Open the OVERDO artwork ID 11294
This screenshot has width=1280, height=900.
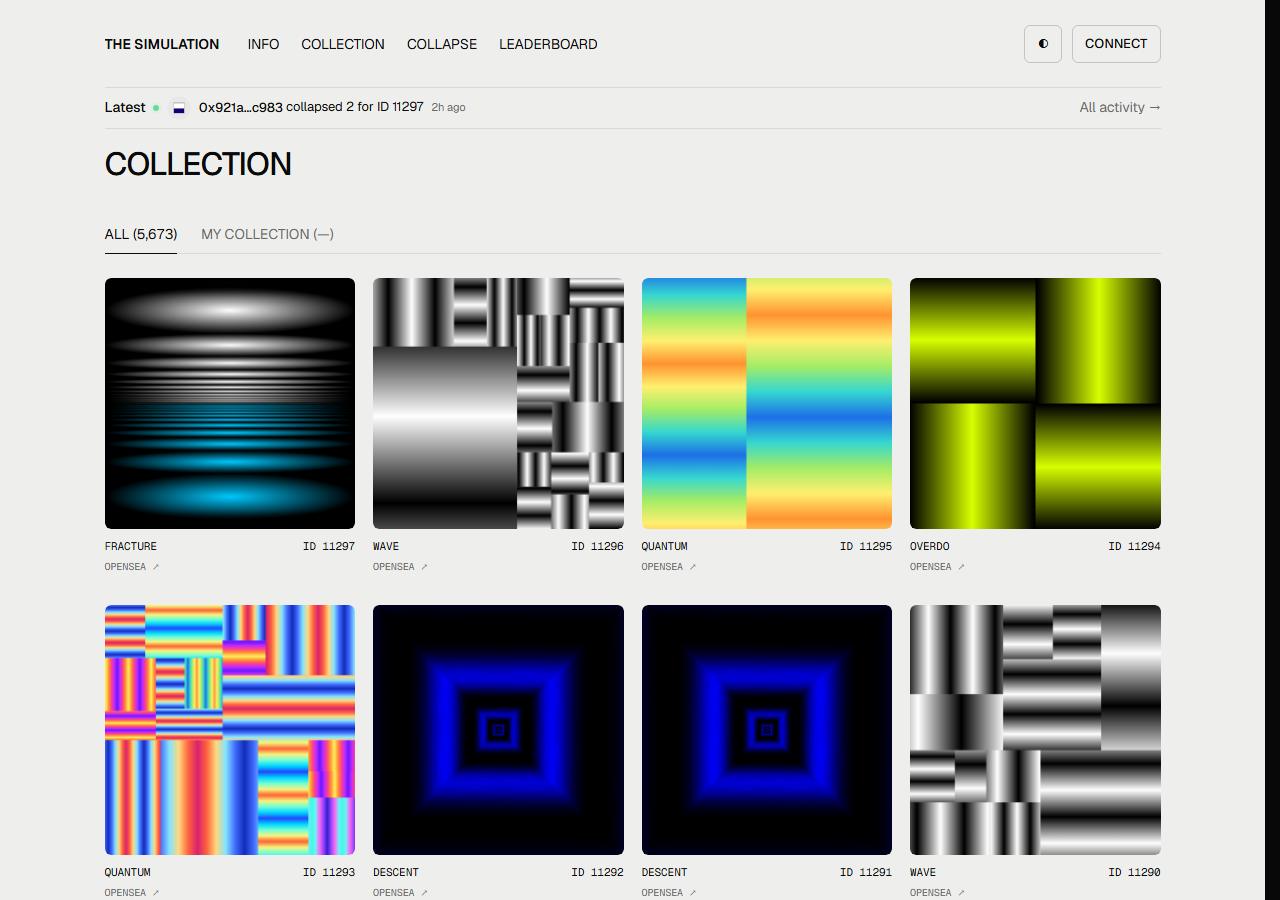click(1035, 403)
